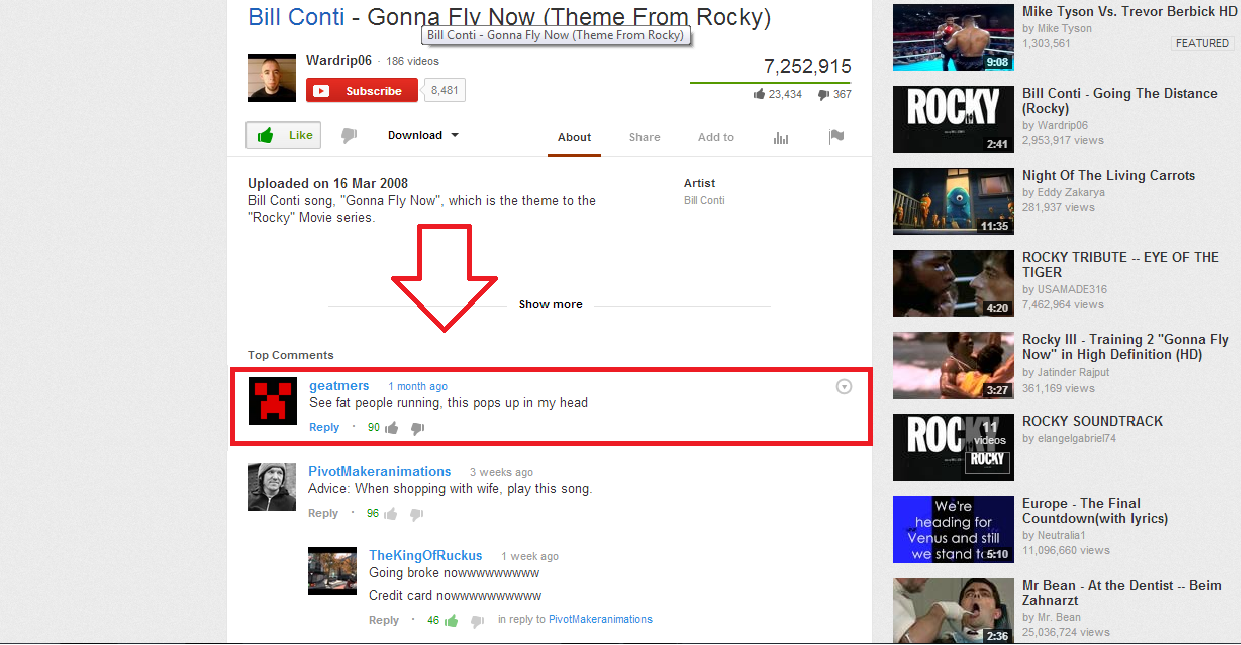Click the YouTube play icon inside the Subscribe button
Viewport: 1241px width, 645px height.
(x=320, y=89)
